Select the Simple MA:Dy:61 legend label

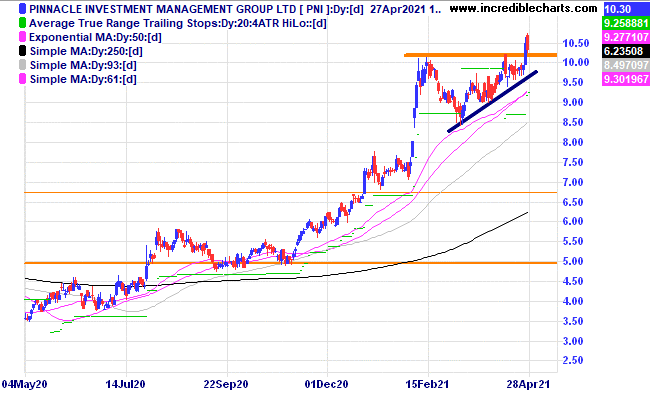click(83, 79)
